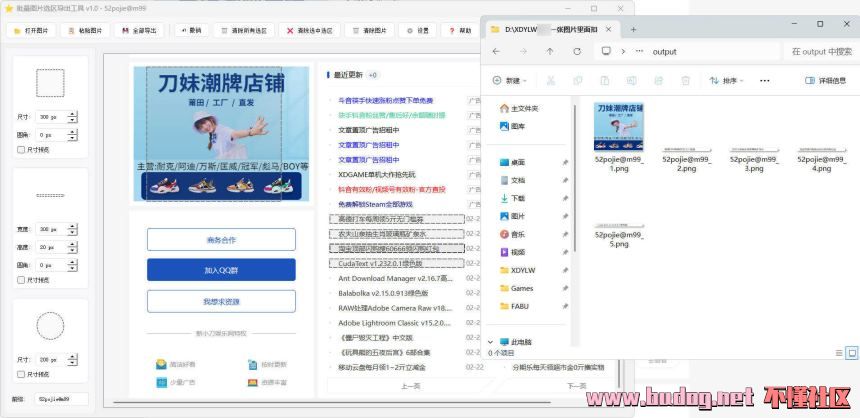The width and height of the screenshot is (860, 418).
Task: Click 清除图片 to clear the image
Action: tap(369, 31)
